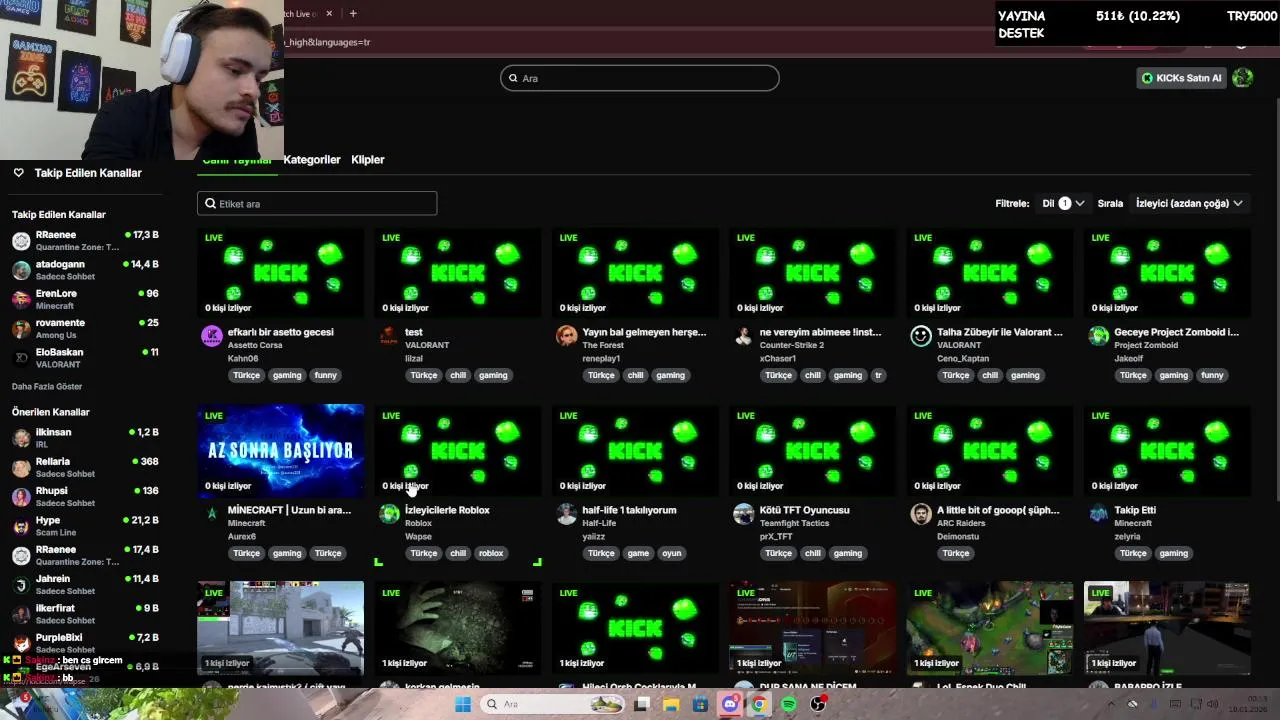Screen dimensions: 1280x720
Task: Open Discord from the taskbar
Action: [730, 704]
